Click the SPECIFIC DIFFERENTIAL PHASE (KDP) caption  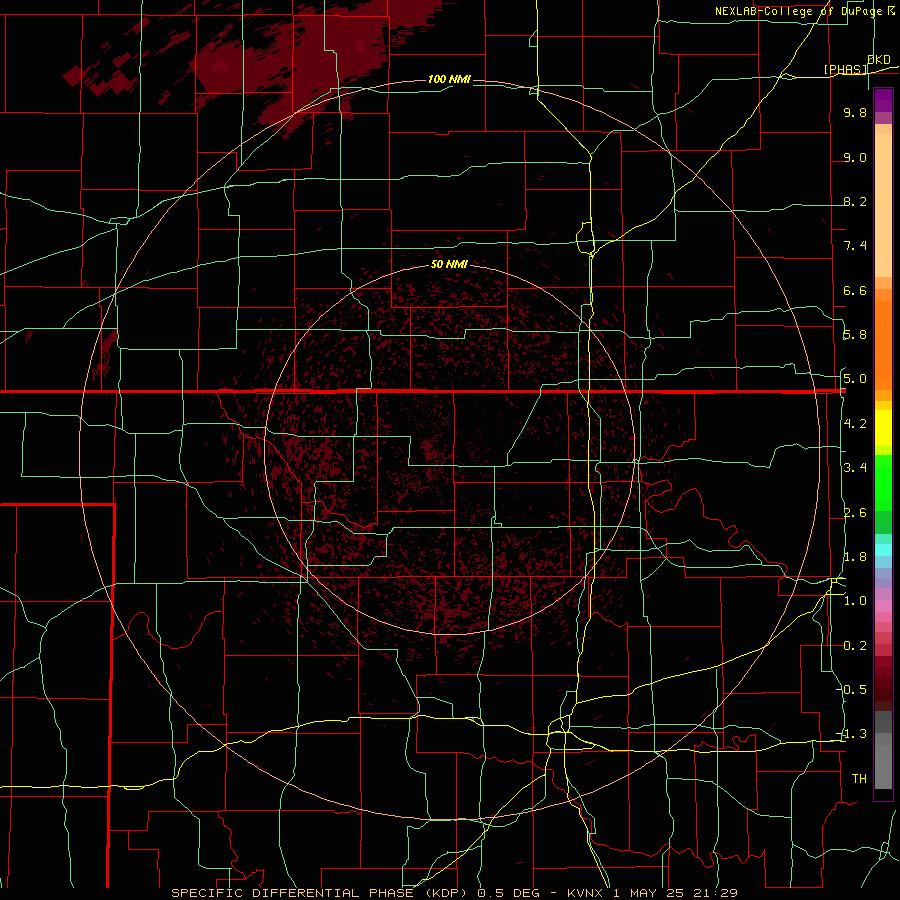tap(324, 893)
